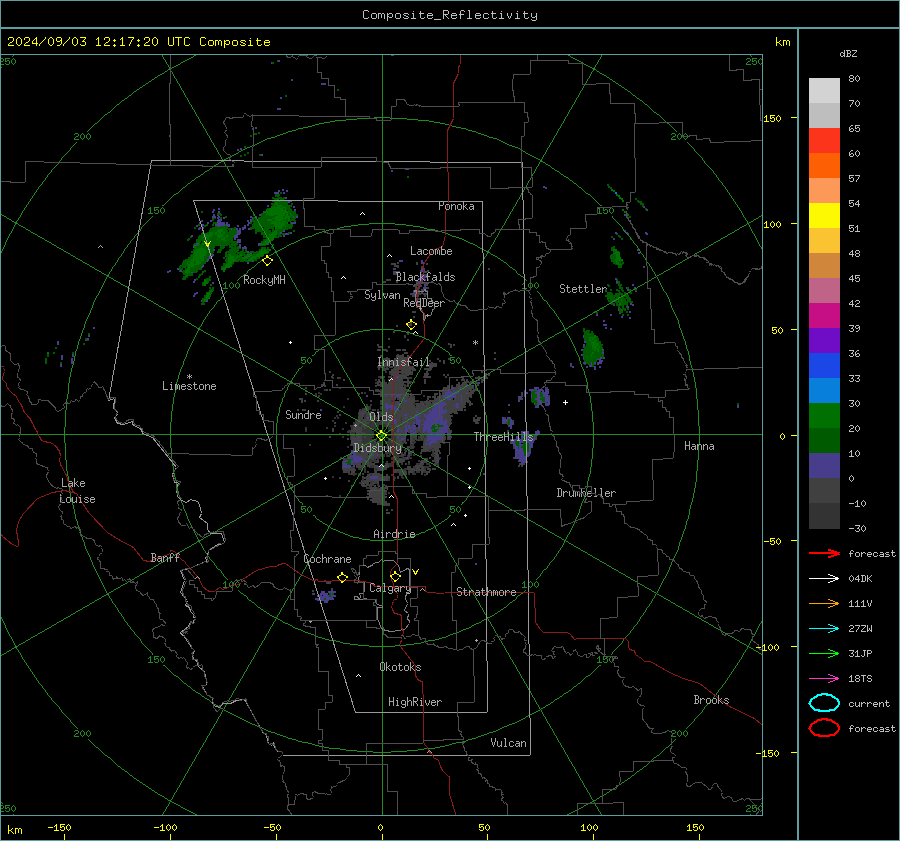Screen dimensions: 900x841
Task: Pick the bright green 20-30 dBZ swatch
Action: [824, 416]
